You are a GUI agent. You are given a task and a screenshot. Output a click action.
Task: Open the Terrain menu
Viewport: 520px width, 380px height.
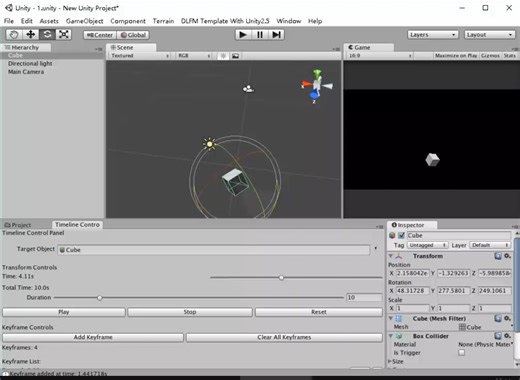pyautogui.click(x=163, y=21)
